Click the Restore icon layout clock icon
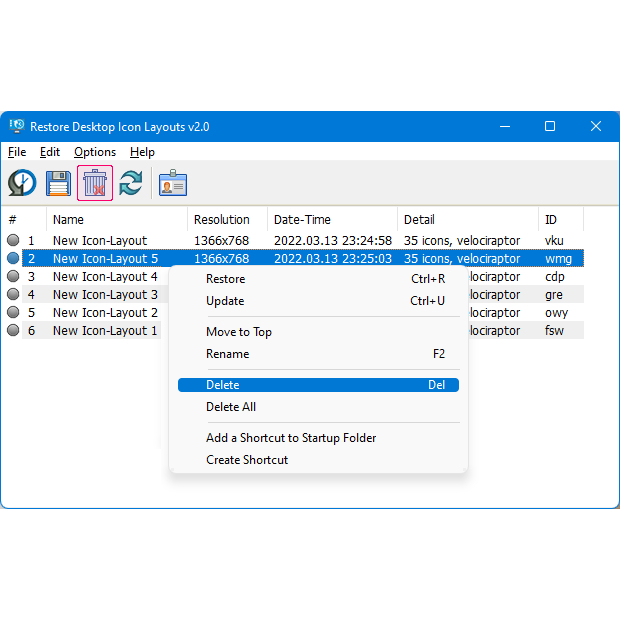Image resolution: width=620 pixels, height=620 pixels. pos(23,183)
